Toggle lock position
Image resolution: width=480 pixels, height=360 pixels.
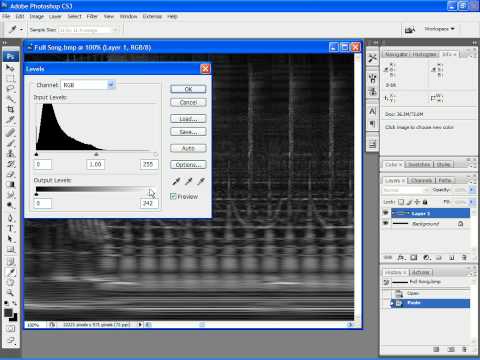tap(417, 202)
